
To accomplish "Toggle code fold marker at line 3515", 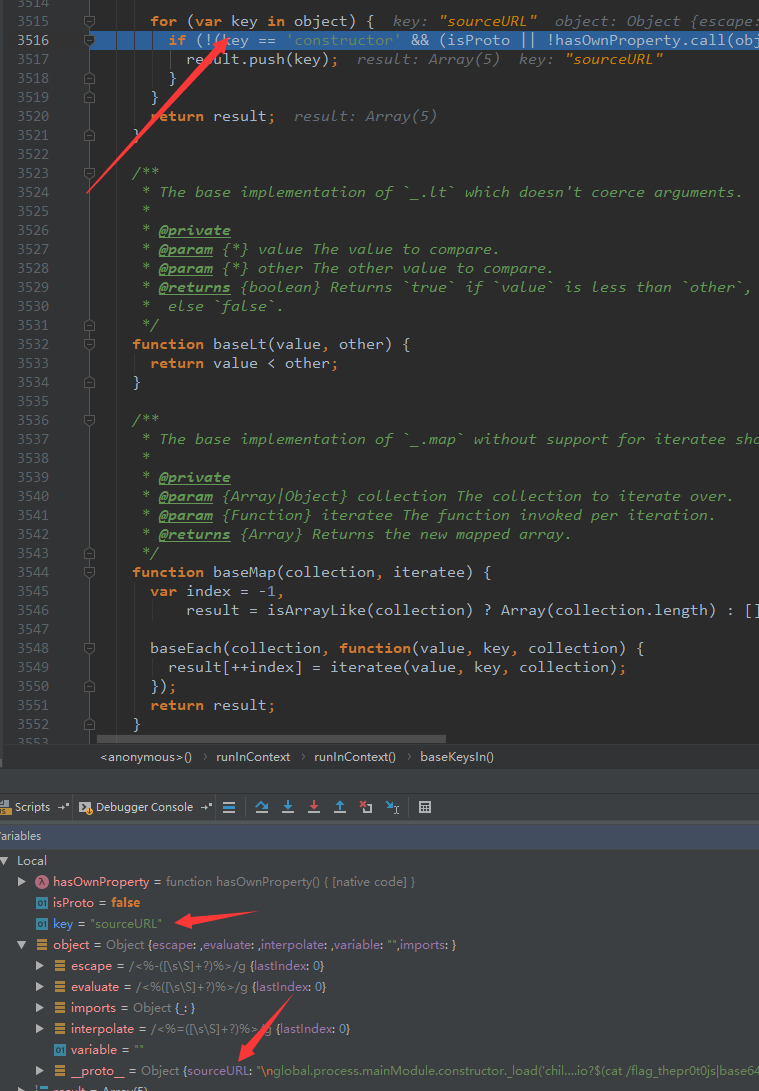I will (x=89, y=21).
